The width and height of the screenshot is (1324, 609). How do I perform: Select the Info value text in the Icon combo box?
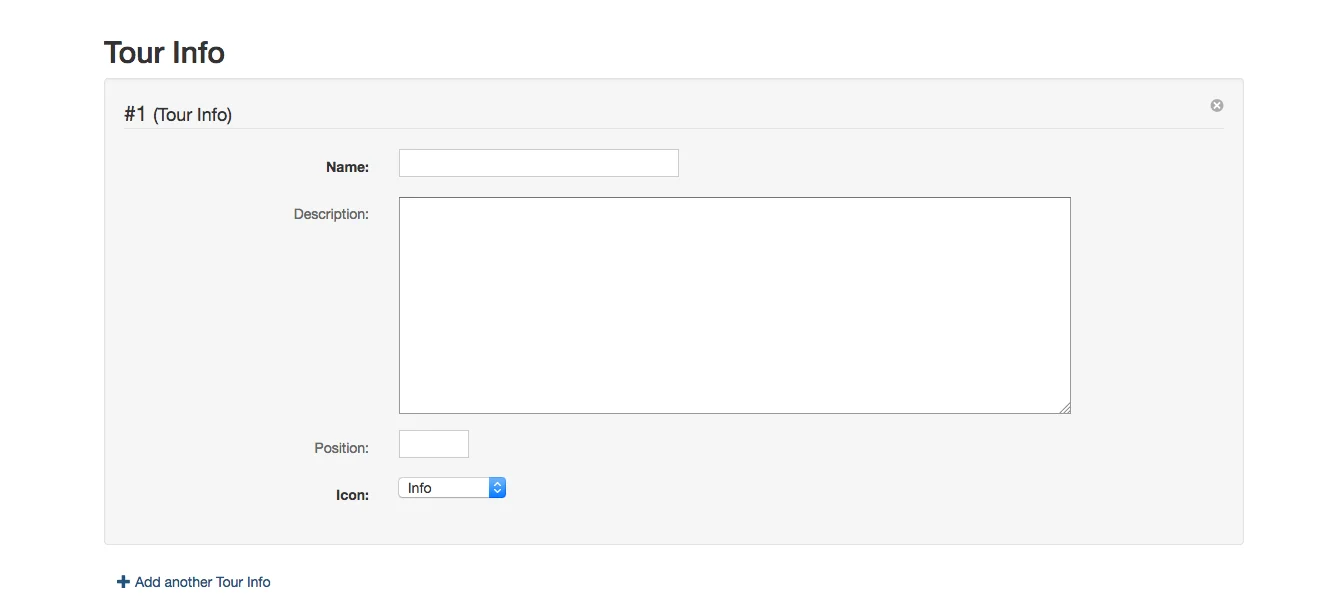coord(420,488)
